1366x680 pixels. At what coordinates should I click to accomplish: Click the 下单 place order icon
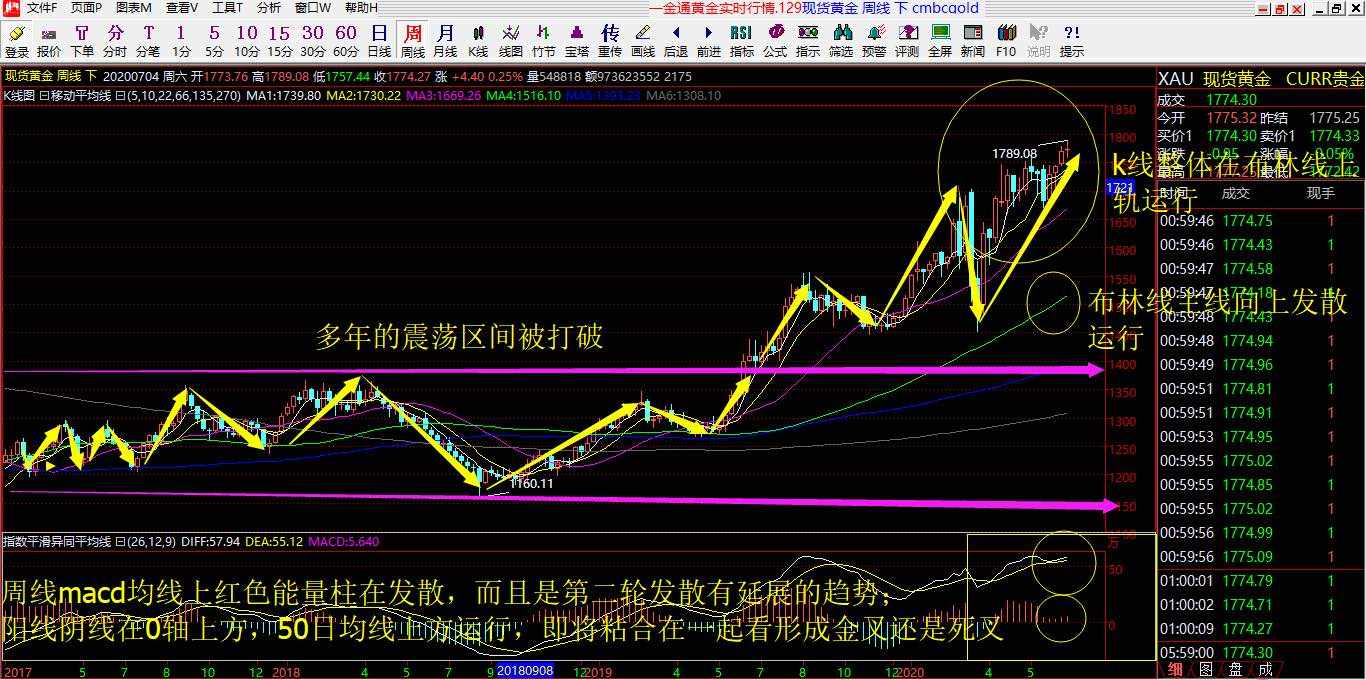point(82,41)
